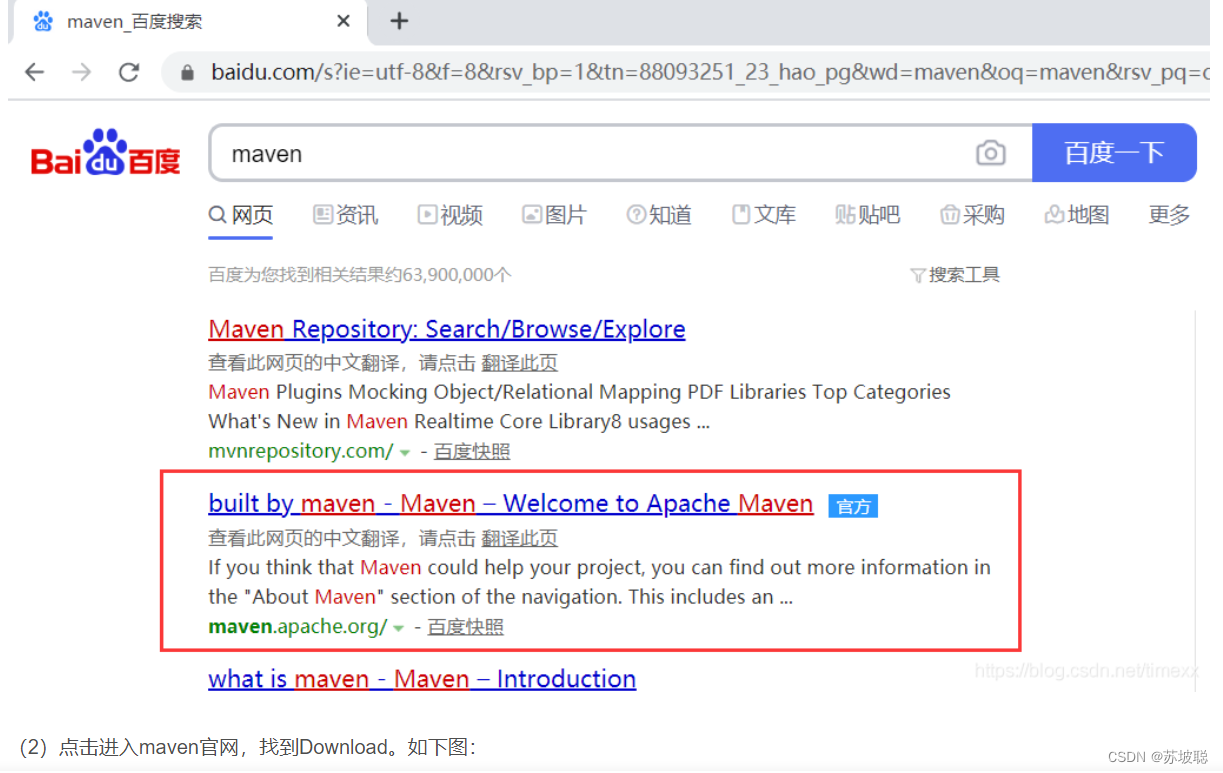Click the browser Back arrow
Viewport: 1223px width, 773px height.
coord(35,72)
